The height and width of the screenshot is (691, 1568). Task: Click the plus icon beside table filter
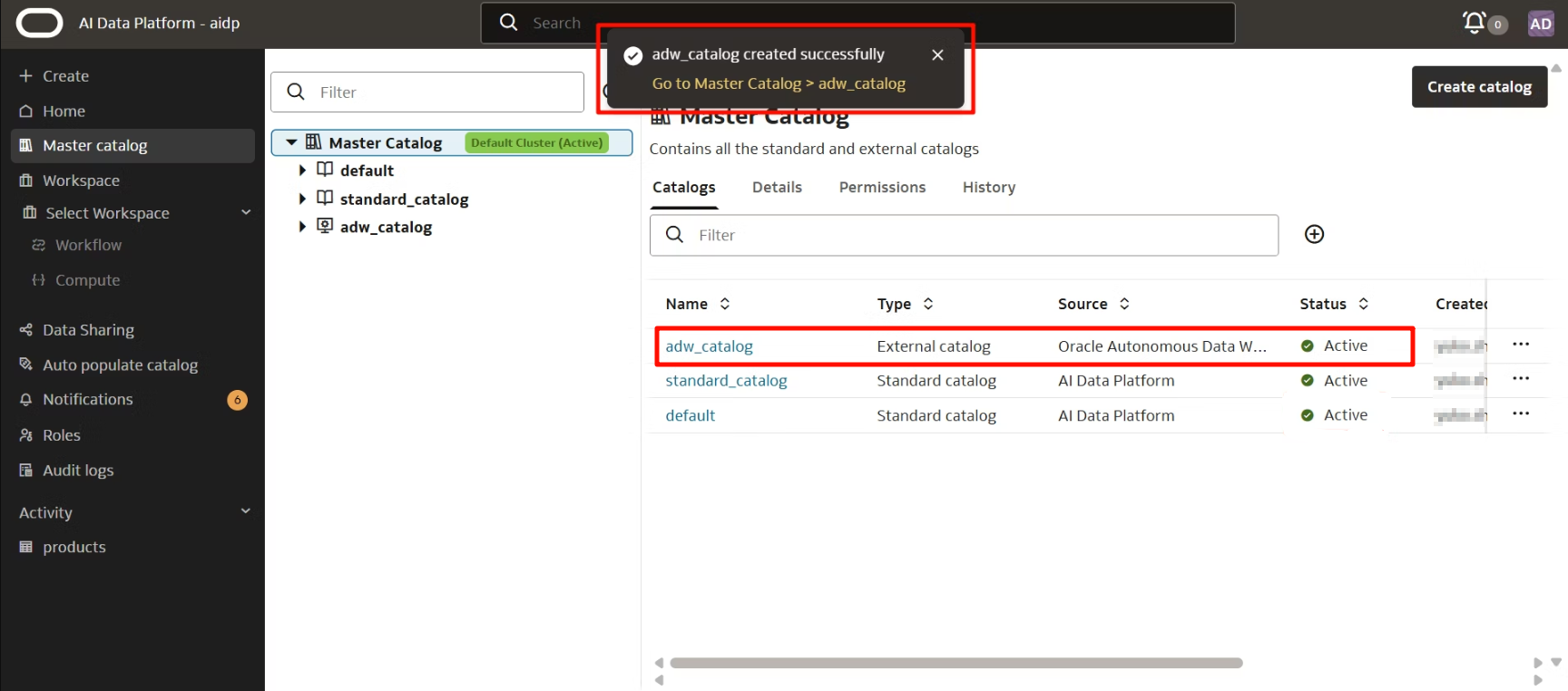(1314, 235)
